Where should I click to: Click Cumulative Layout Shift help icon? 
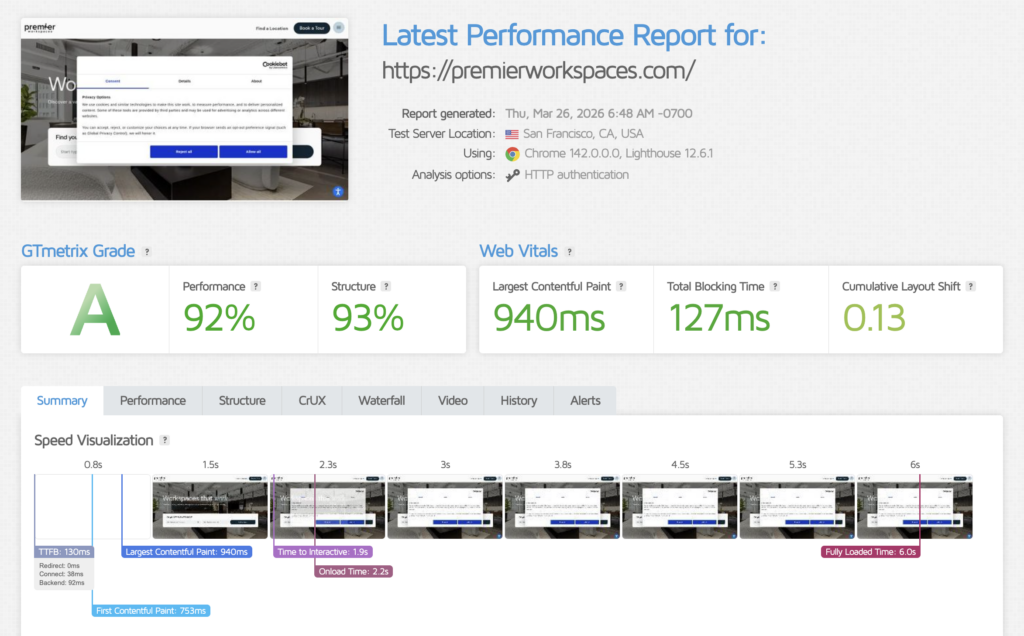[970, 287]
